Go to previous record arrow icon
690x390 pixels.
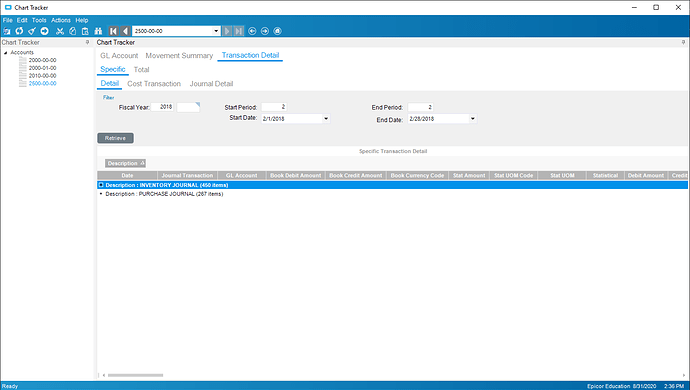tap(125, 31)
